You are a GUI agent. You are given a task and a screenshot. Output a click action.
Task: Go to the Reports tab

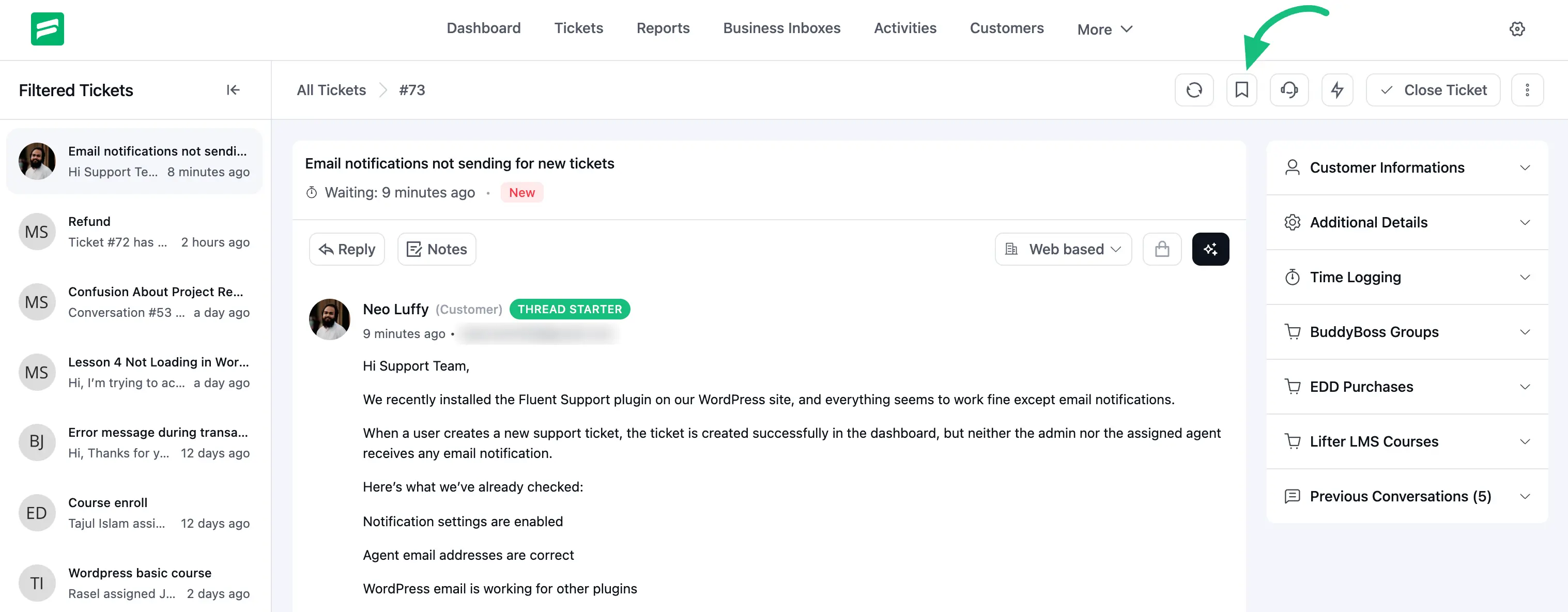tap(663, 28)
